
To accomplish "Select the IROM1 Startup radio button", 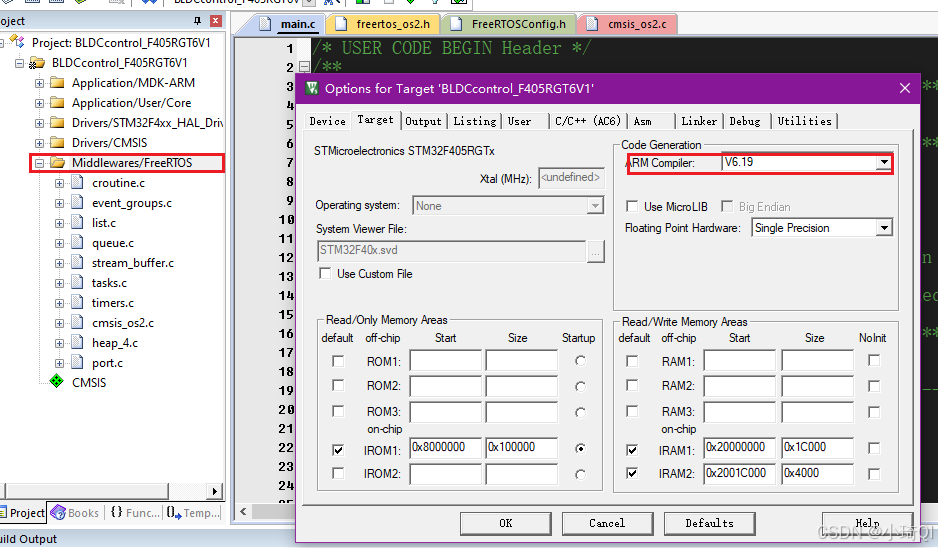I will (x=580, y=448).
